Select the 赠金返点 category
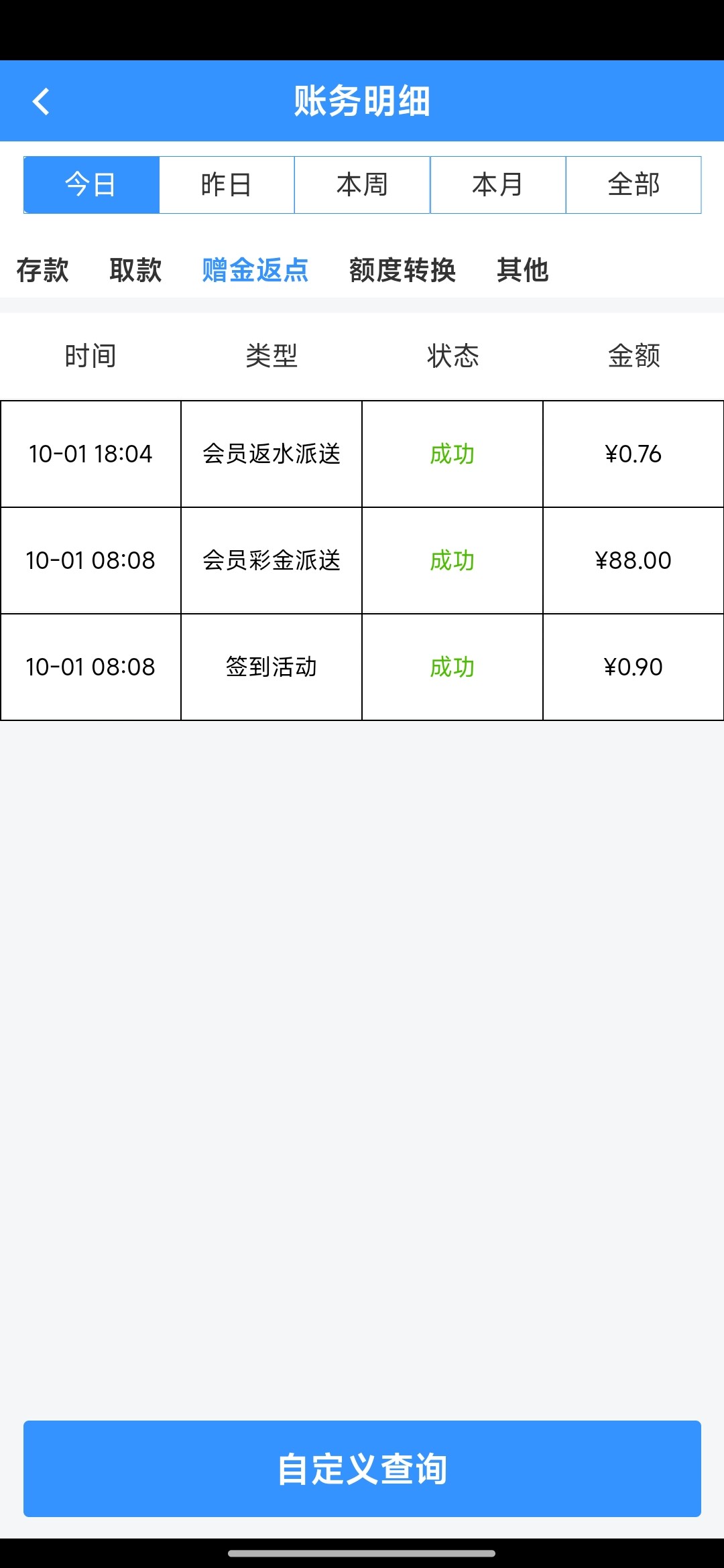Viewport: 724px width, 1568px height. 255,270
